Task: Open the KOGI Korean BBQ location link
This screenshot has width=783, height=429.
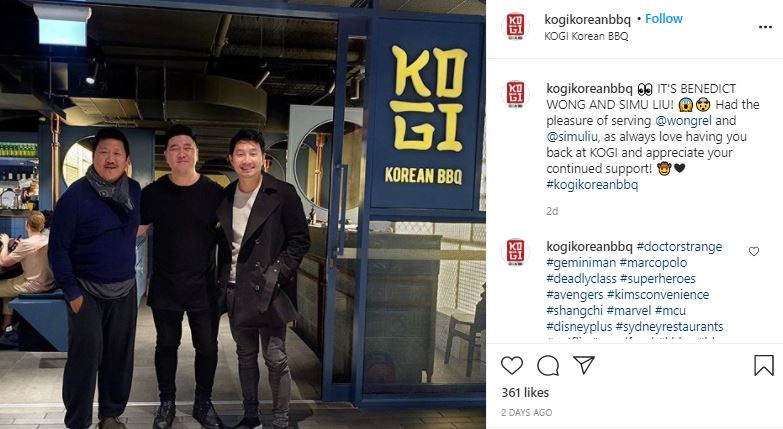Action: pyautogui.click(x=586, y=36)
